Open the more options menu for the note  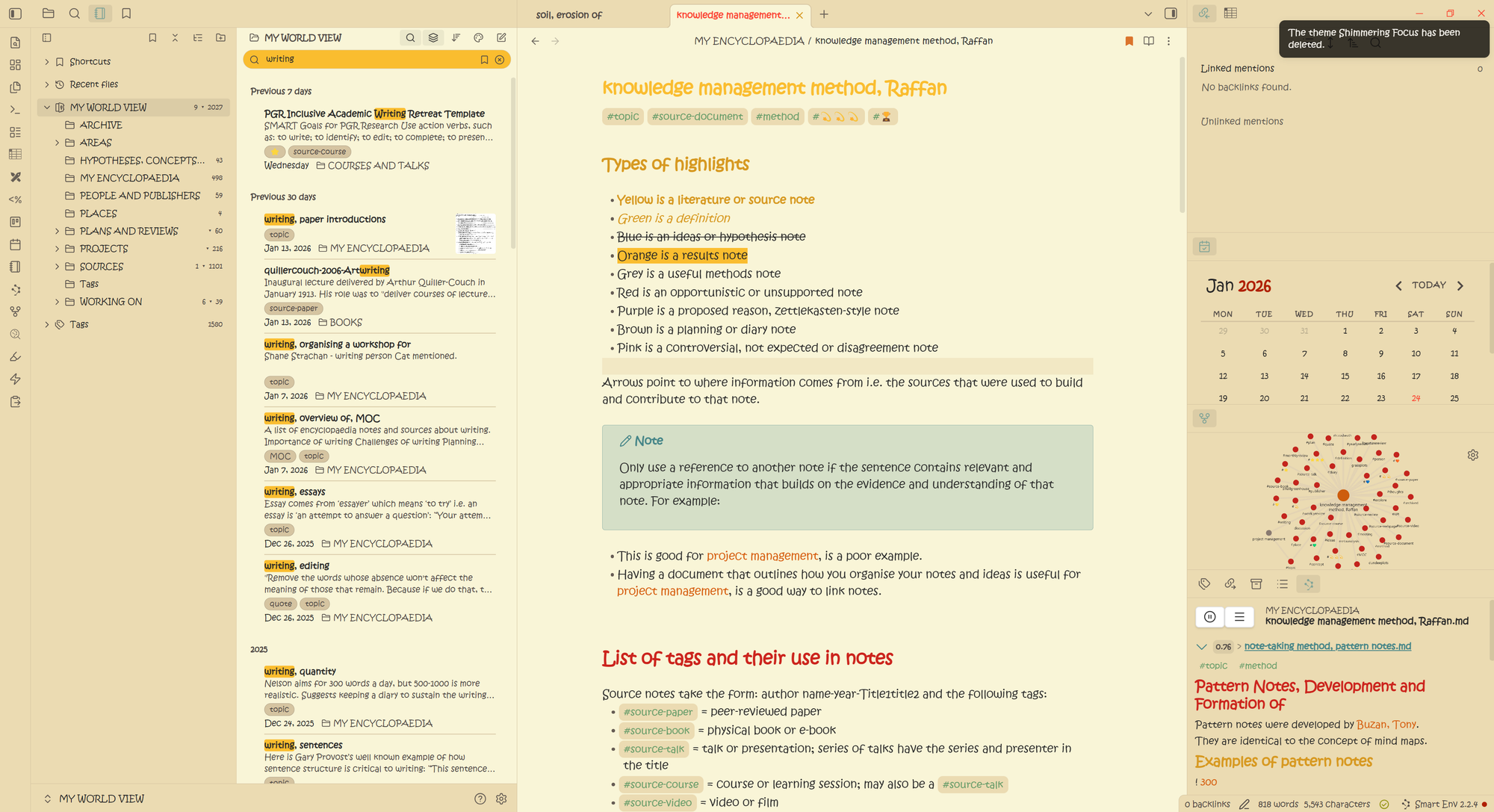[1169, 41]
